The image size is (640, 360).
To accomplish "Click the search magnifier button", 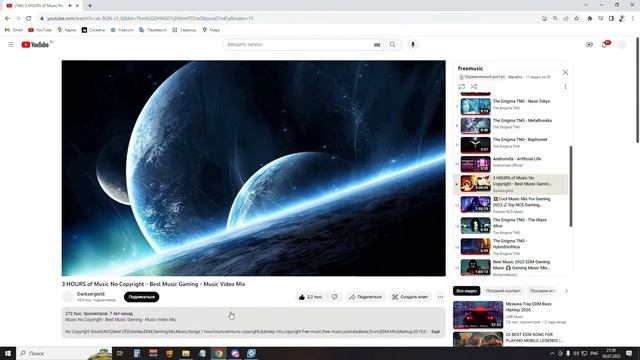I will point(392,44).
